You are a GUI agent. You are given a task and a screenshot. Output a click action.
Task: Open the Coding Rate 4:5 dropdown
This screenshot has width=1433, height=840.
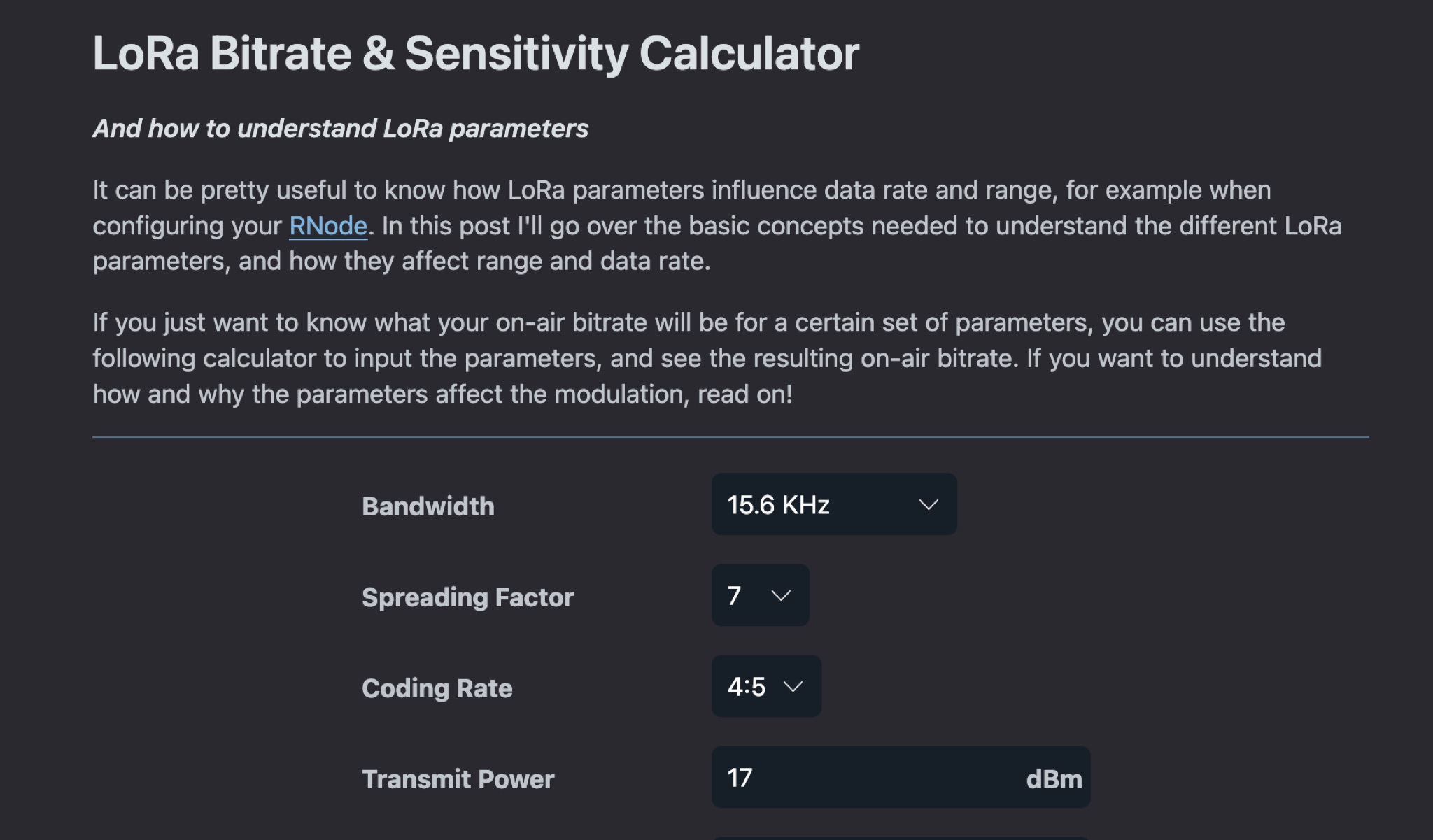(765, 686)
